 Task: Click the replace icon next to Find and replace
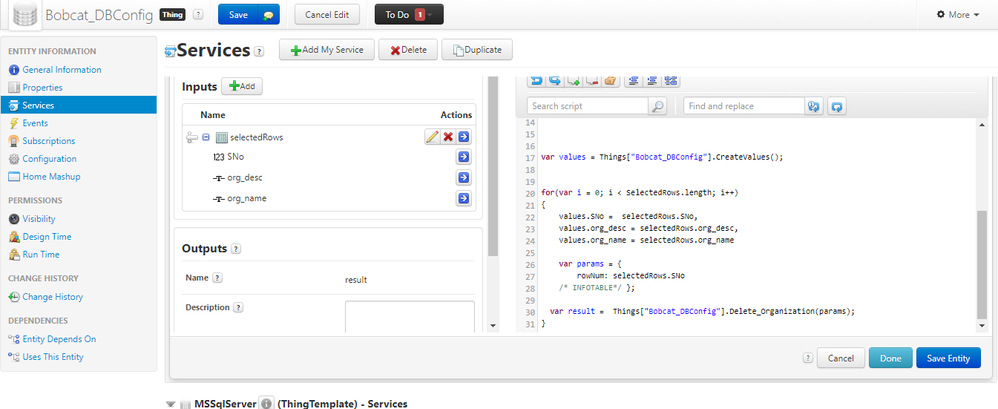814,106
